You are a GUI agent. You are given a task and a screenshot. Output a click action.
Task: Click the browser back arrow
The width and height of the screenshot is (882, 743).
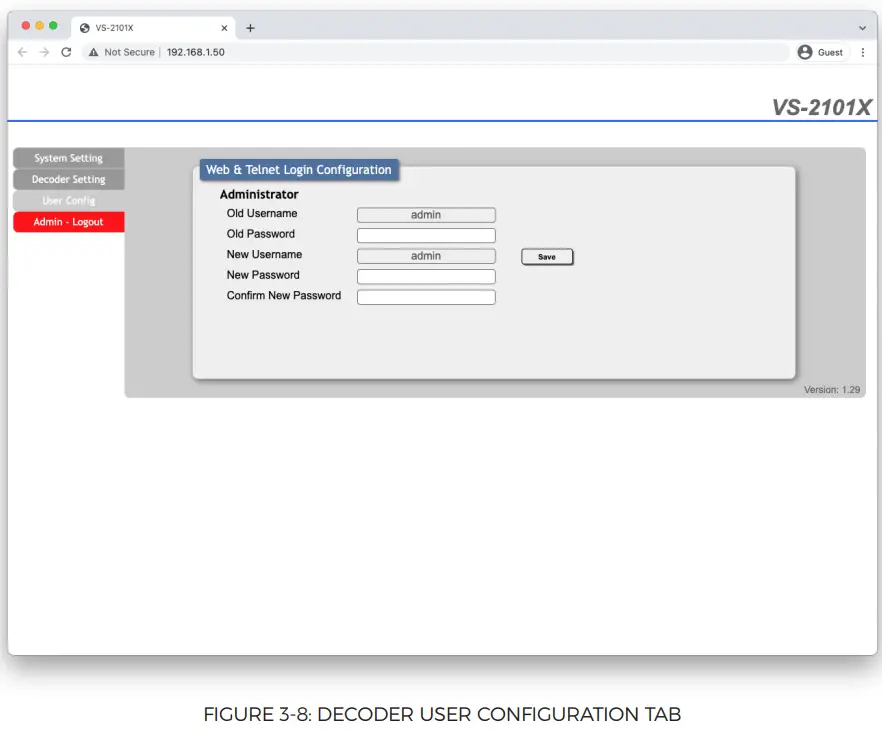click(21, 52)
